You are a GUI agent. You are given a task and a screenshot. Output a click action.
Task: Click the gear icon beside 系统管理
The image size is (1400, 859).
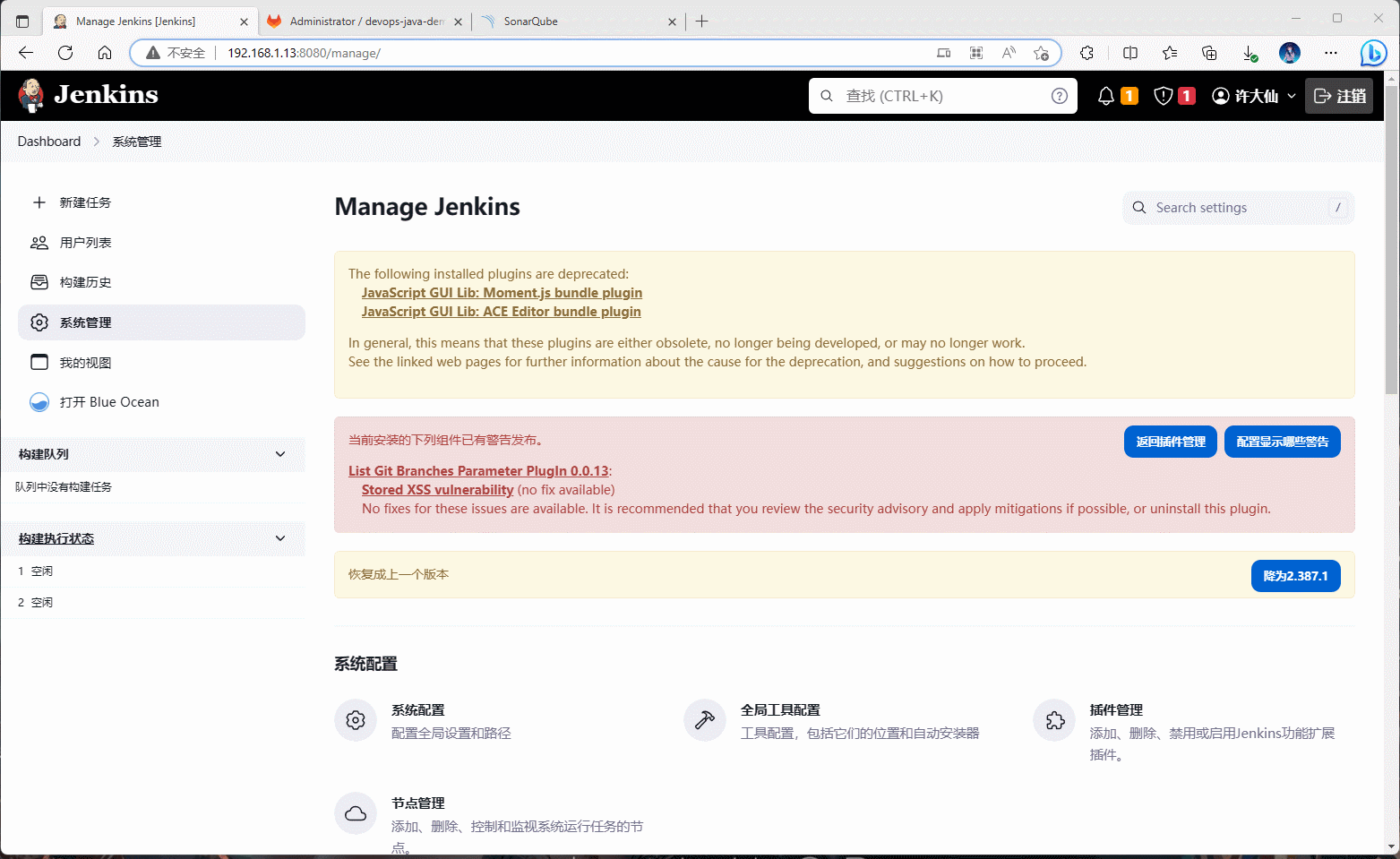pos(39,322)
